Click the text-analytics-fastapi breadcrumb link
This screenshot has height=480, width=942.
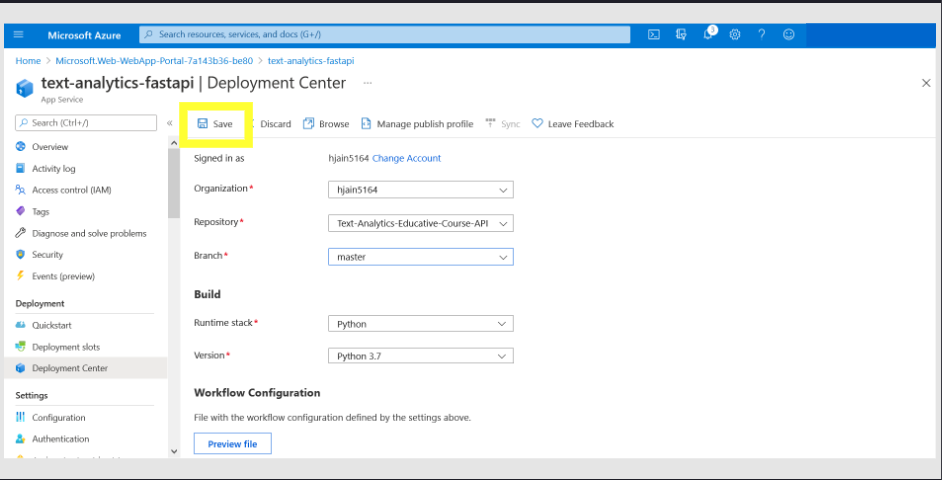coord(311,61)
